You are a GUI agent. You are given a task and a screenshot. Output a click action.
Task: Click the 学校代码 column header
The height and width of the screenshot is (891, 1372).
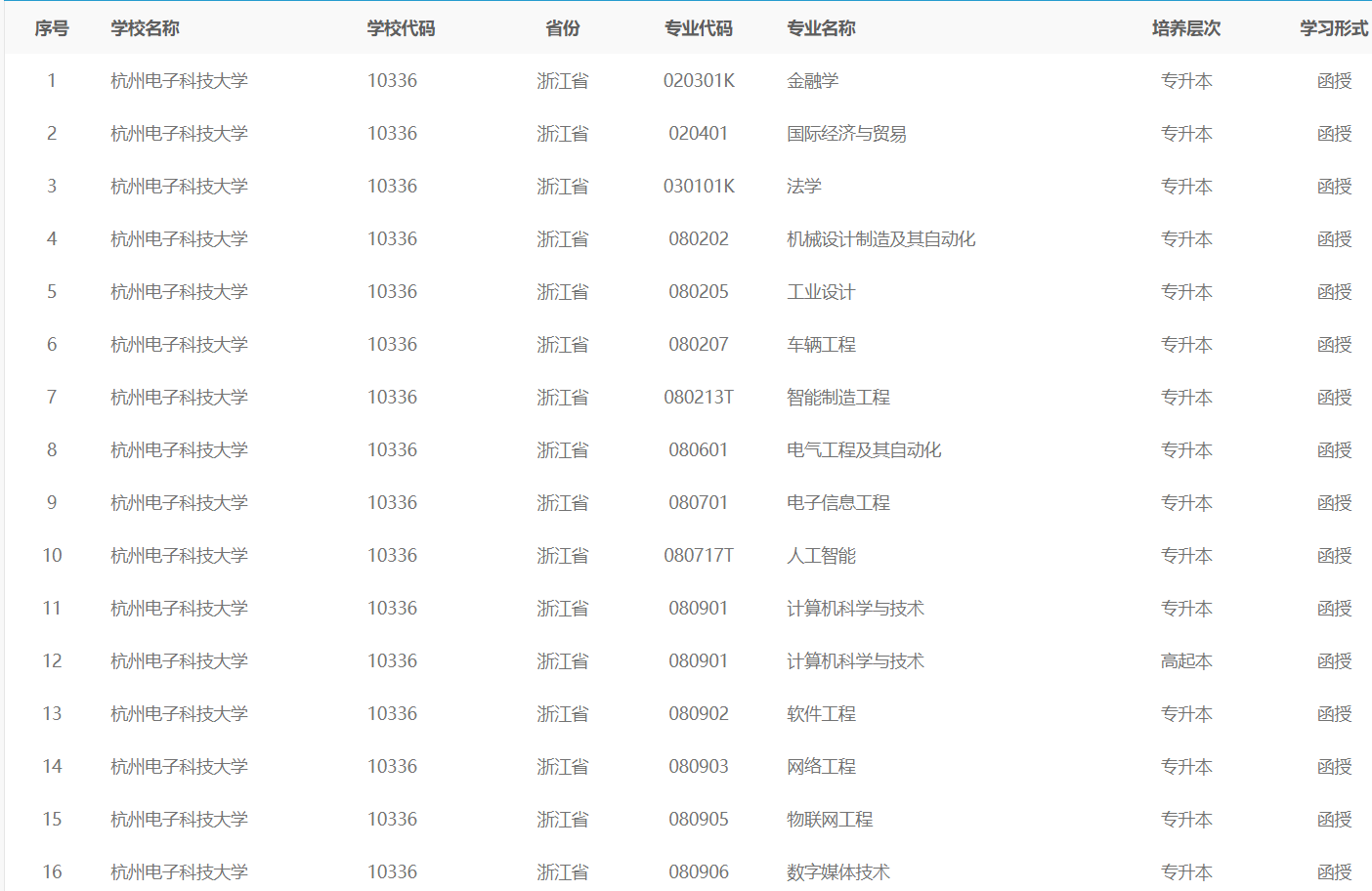coord(401,28)
